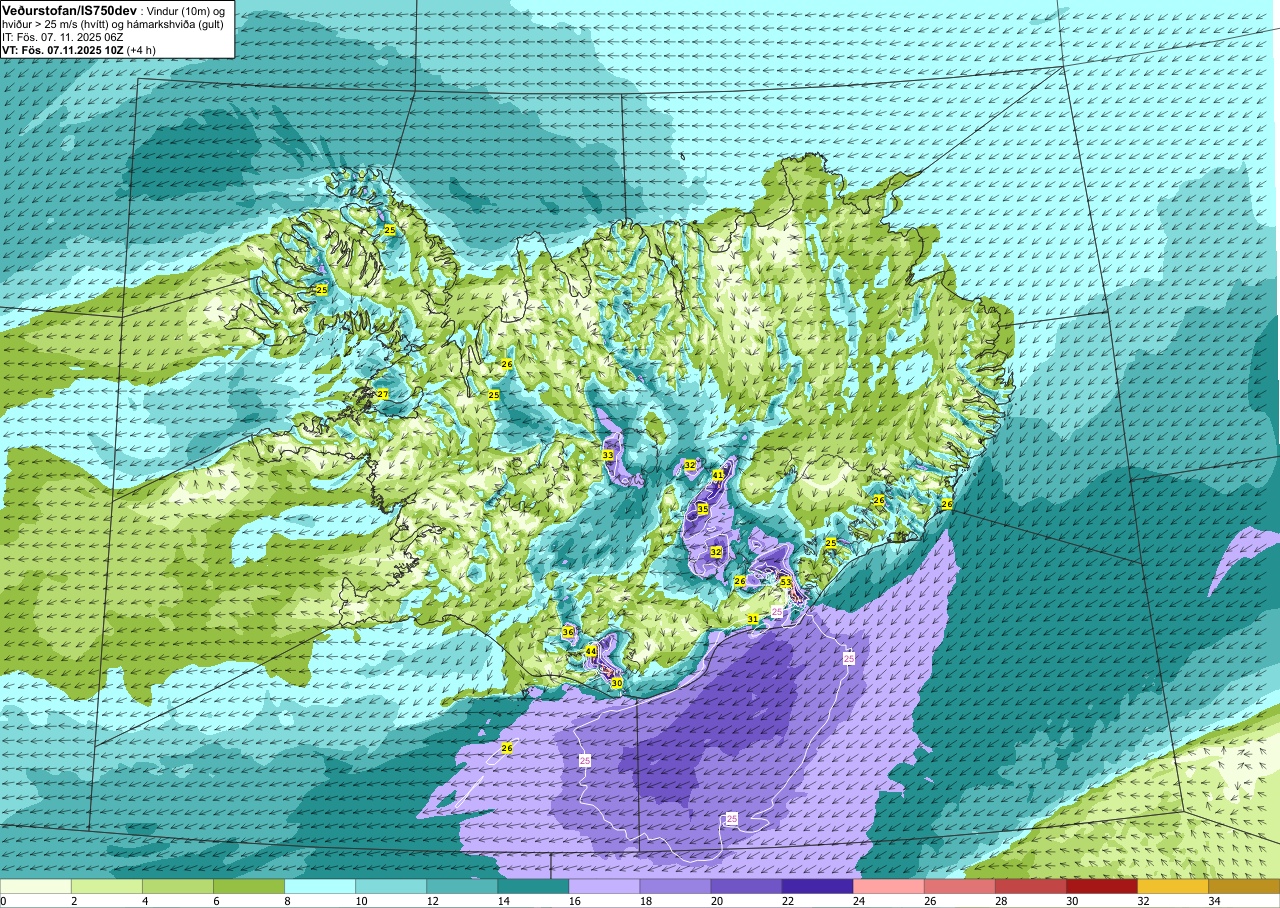Click the title text 'Veðurstofan/IS750dev'
The width and height of the screenshot is (1280, 908).
click(x=69, y=9)
